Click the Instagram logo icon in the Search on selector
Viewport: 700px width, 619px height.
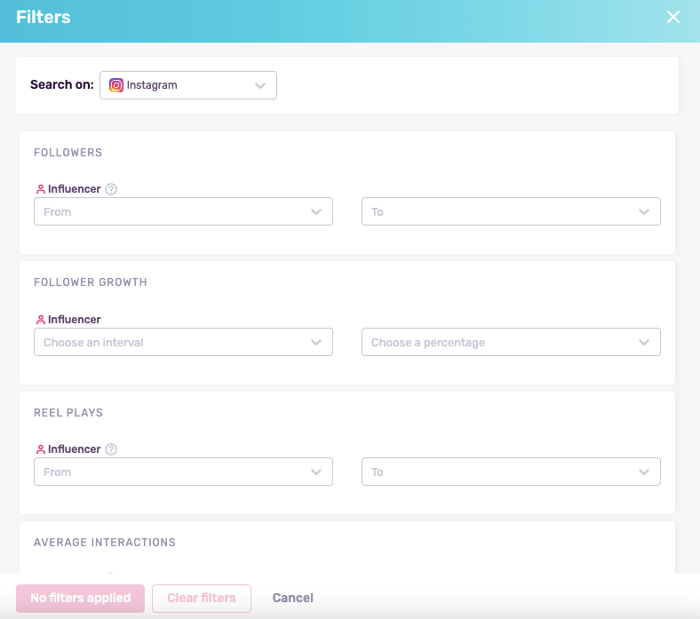[x=116, y=85]
